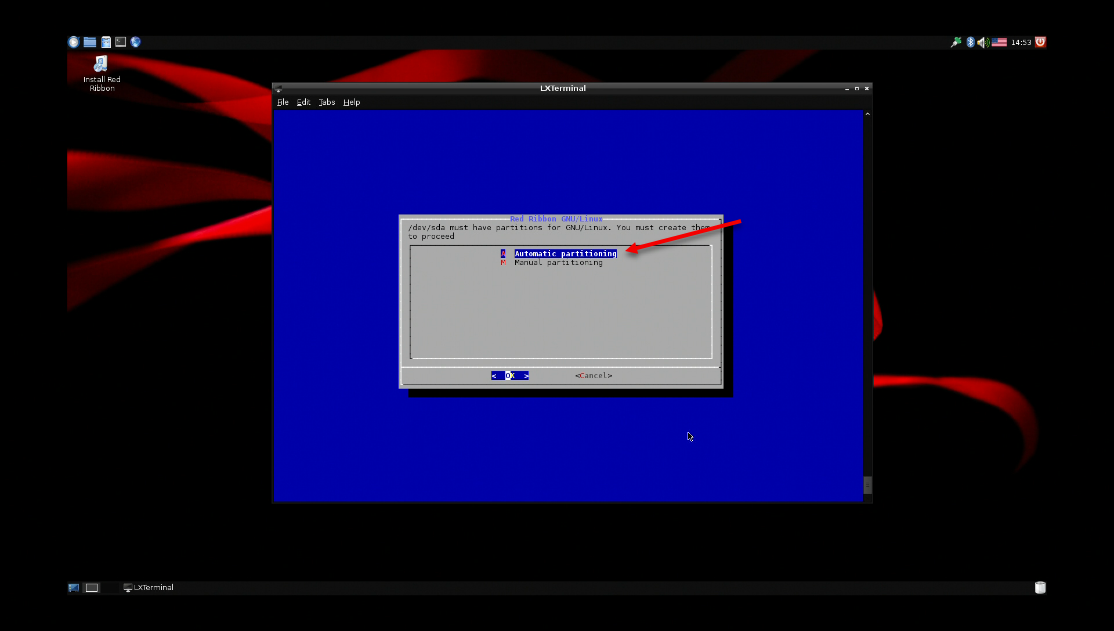Open the main menu launcher on top panel
The image size is (1114, 631).
(x=73, y=42)
